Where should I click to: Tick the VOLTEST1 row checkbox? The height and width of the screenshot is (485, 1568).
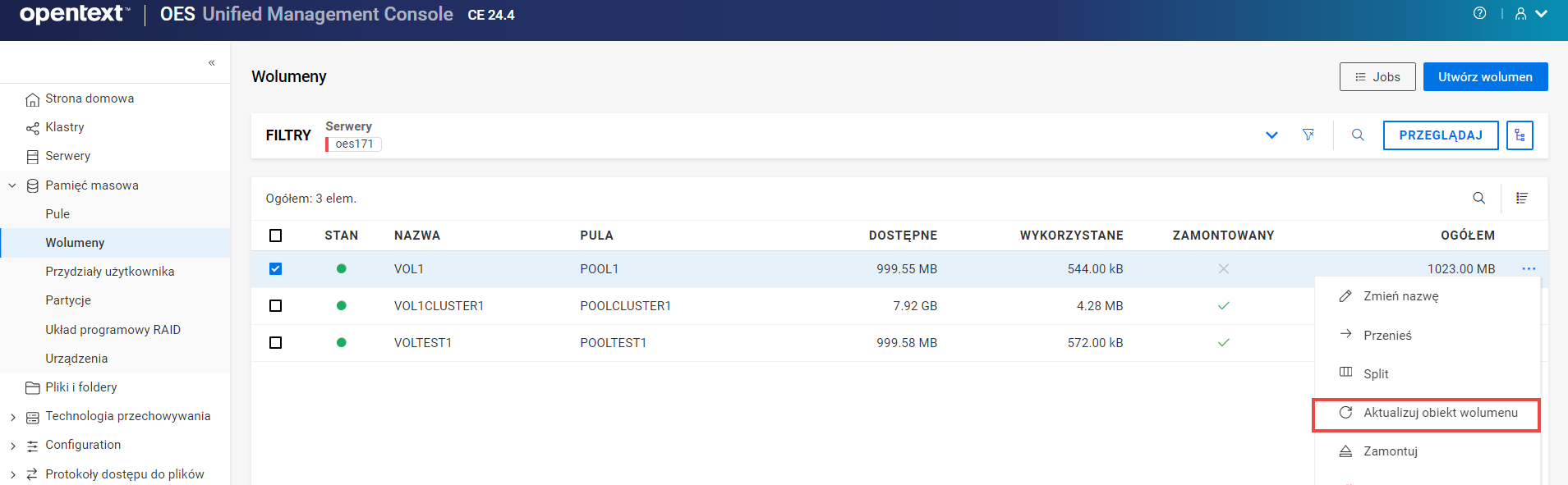tap(276, 343)
